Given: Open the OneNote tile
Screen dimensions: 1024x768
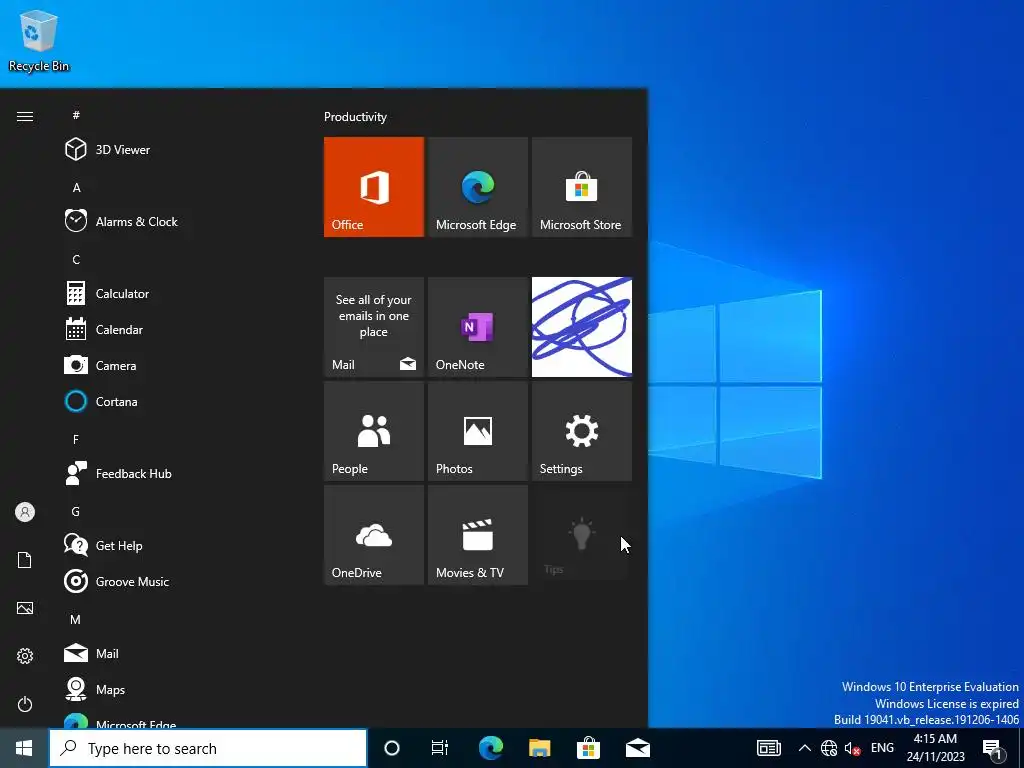Looking at the screenshot, I should 477,327.
